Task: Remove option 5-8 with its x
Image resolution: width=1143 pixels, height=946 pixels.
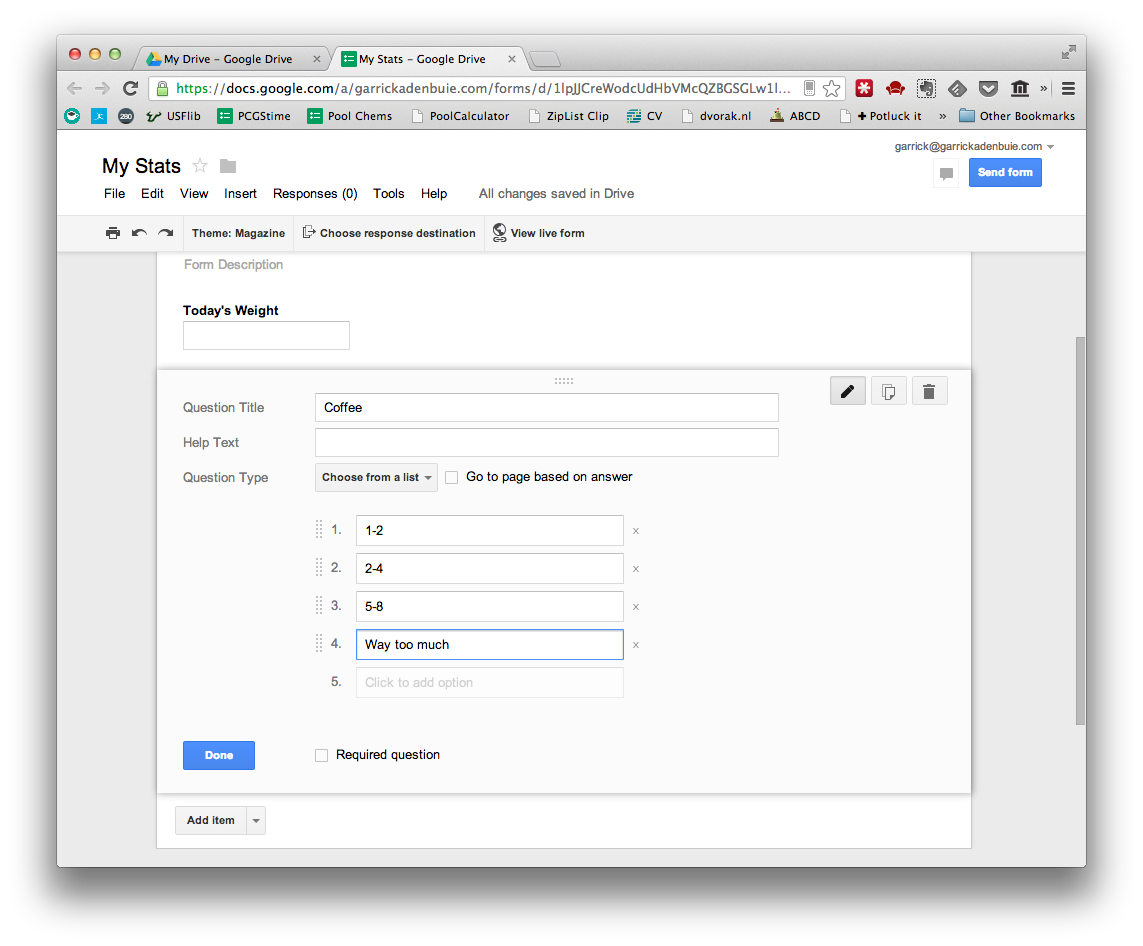Action: 636,607
